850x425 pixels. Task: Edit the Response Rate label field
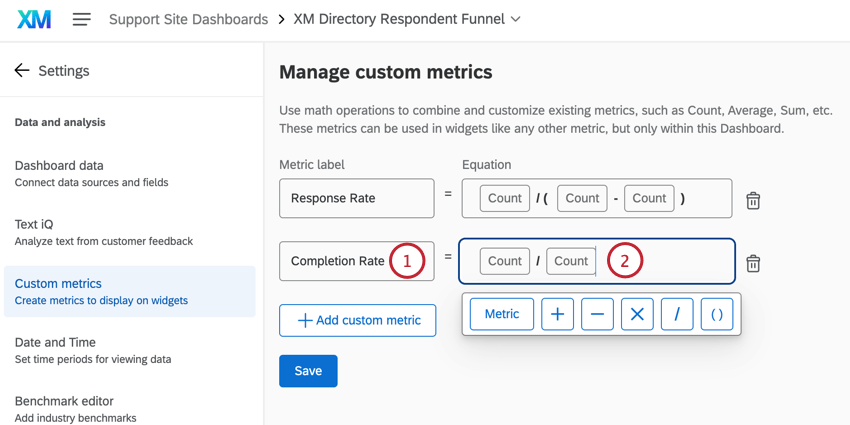coord(356,198)
